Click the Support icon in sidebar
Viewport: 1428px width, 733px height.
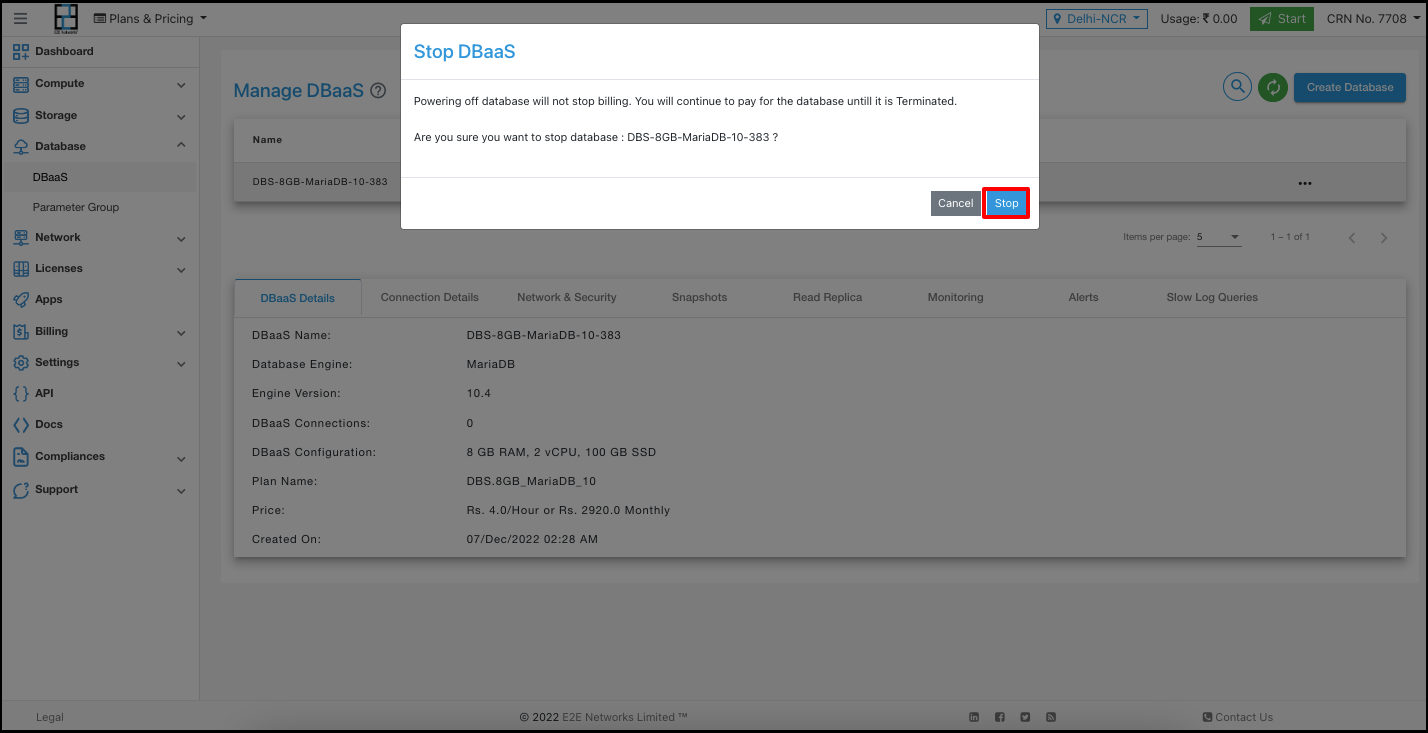[x=21, y=490]
